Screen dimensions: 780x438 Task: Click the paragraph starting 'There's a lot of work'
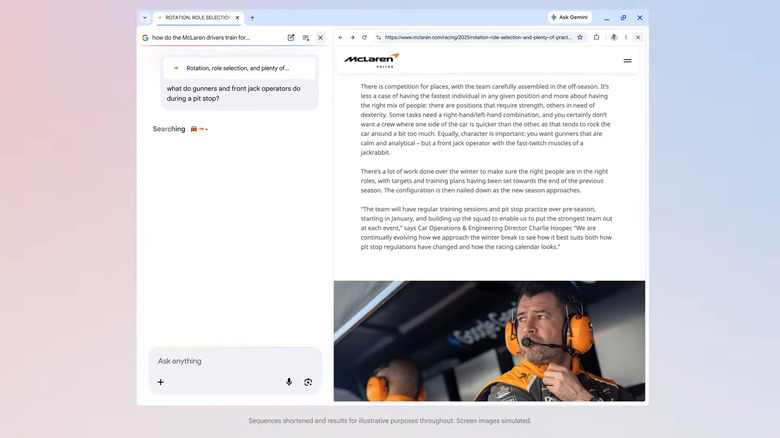coord(485,181)
